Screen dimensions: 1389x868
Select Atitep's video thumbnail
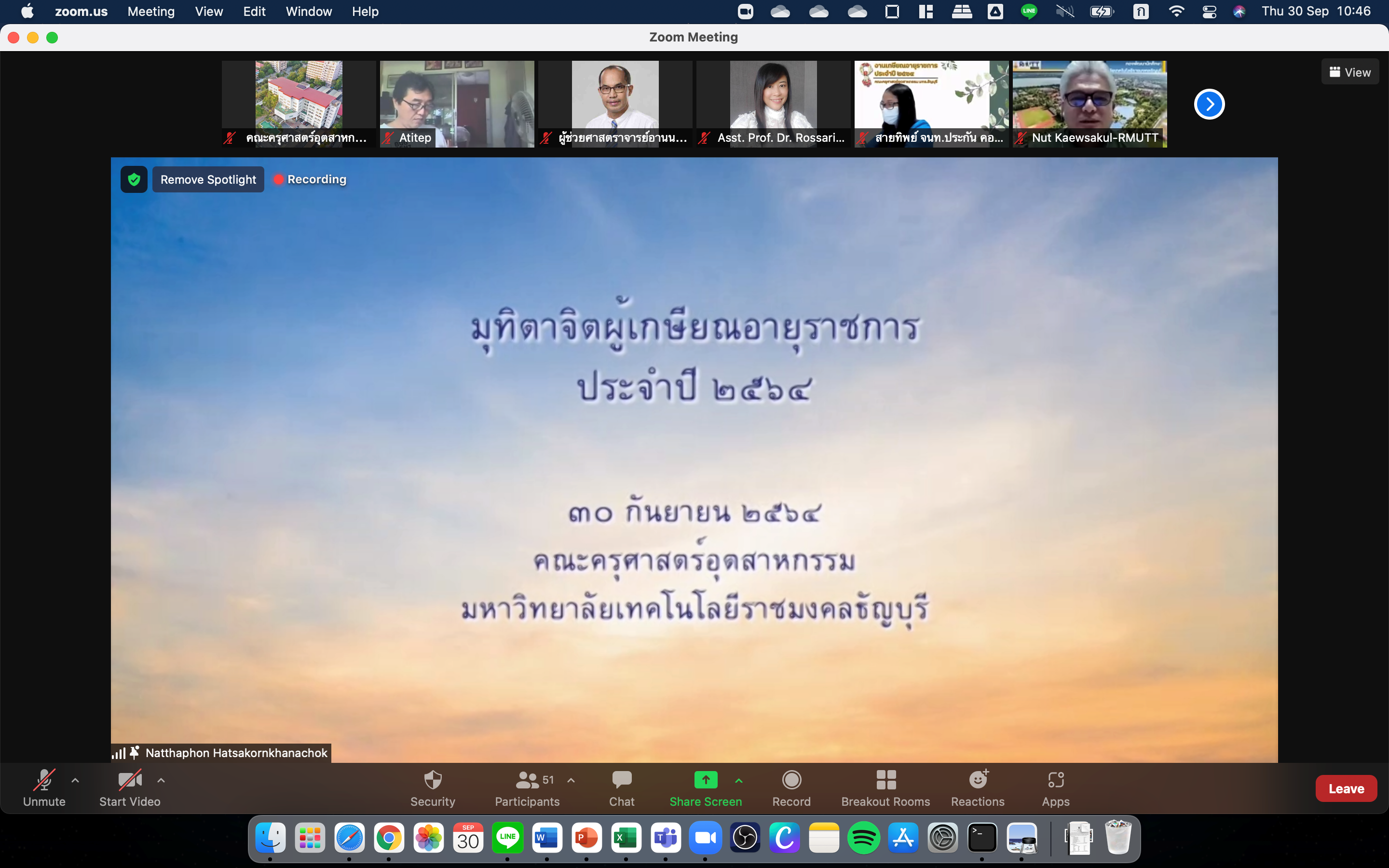point(457,104)
